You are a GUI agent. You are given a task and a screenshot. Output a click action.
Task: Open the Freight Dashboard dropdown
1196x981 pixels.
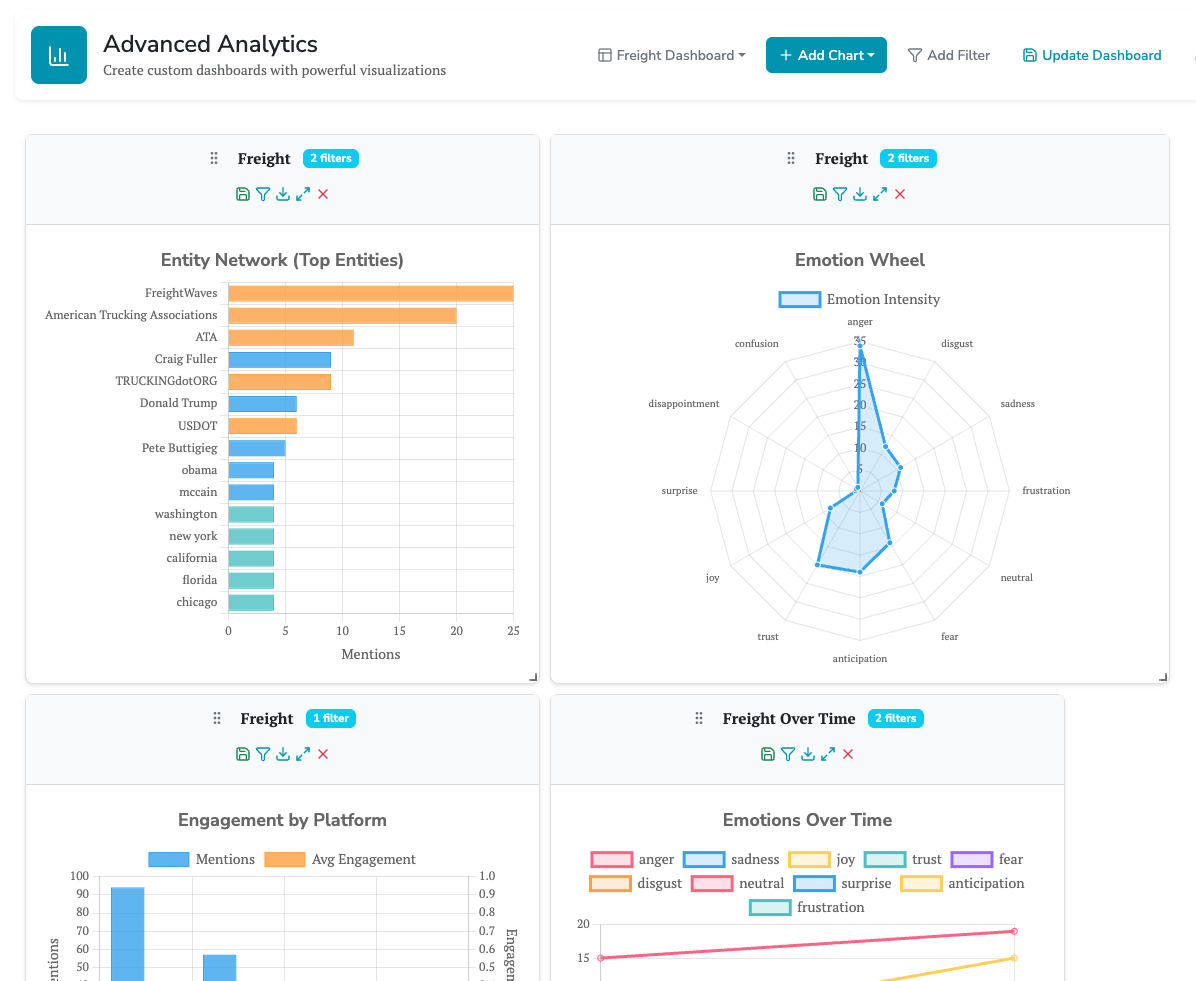point(672,55)
